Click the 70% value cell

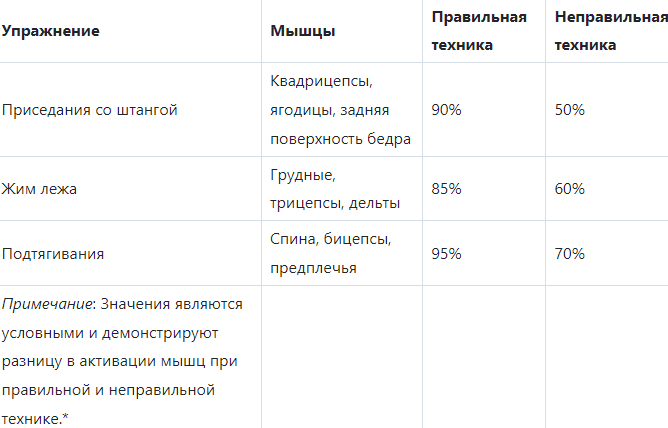coord(570,254)
